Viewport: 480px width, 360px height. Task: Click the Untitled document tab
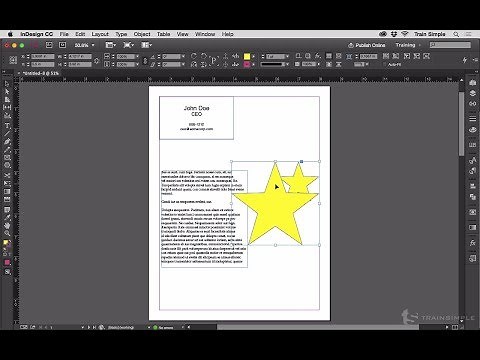pyautogui.click(x=41, y=73)
